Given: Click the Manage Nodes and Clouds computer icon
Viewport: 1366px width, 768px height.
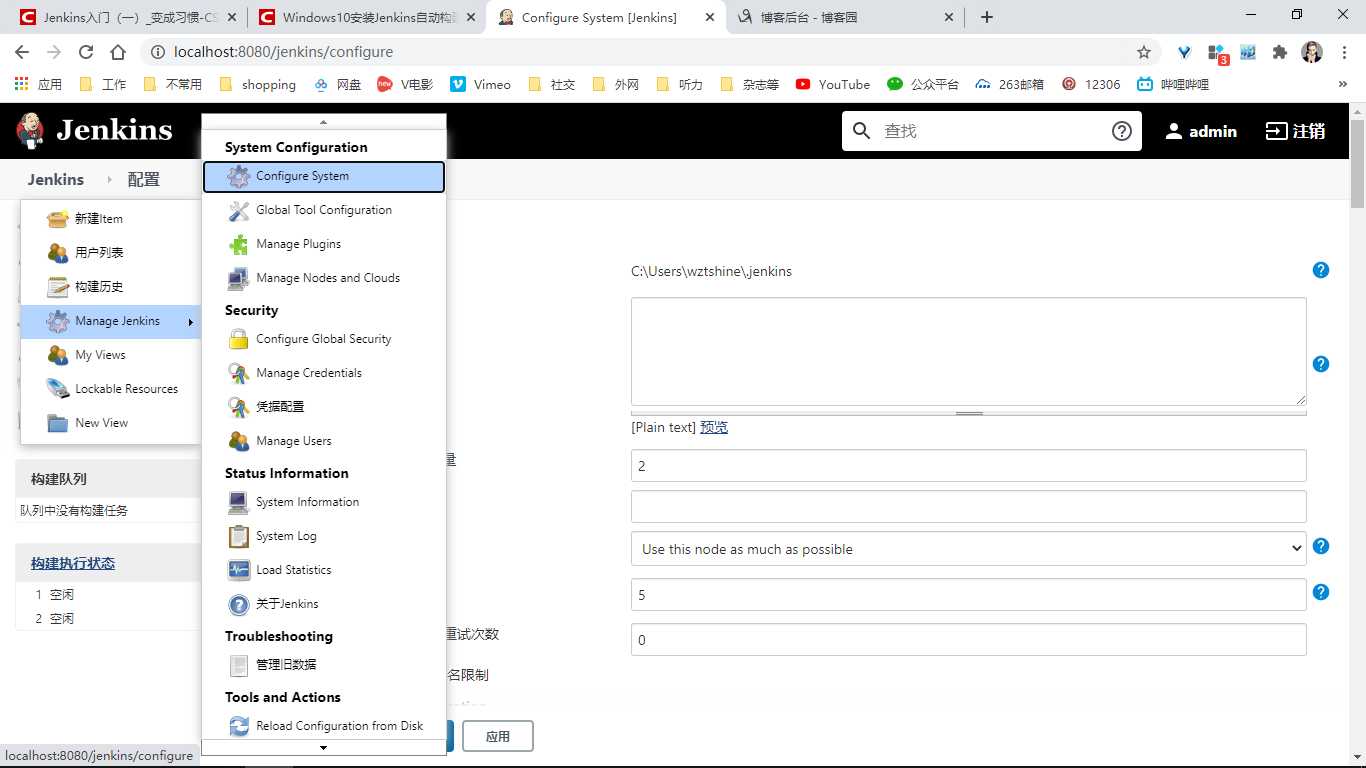Looking at the screenshot, I should point(239,279).
